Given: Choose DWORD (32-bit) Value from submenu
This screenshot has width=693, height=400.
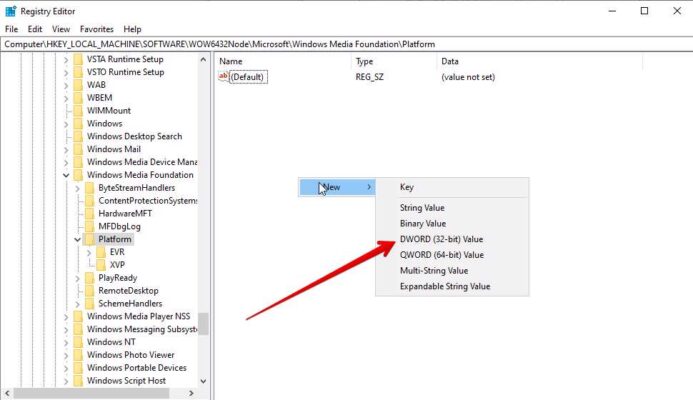Looking at the screenshot, I should [x=441, y=239].
